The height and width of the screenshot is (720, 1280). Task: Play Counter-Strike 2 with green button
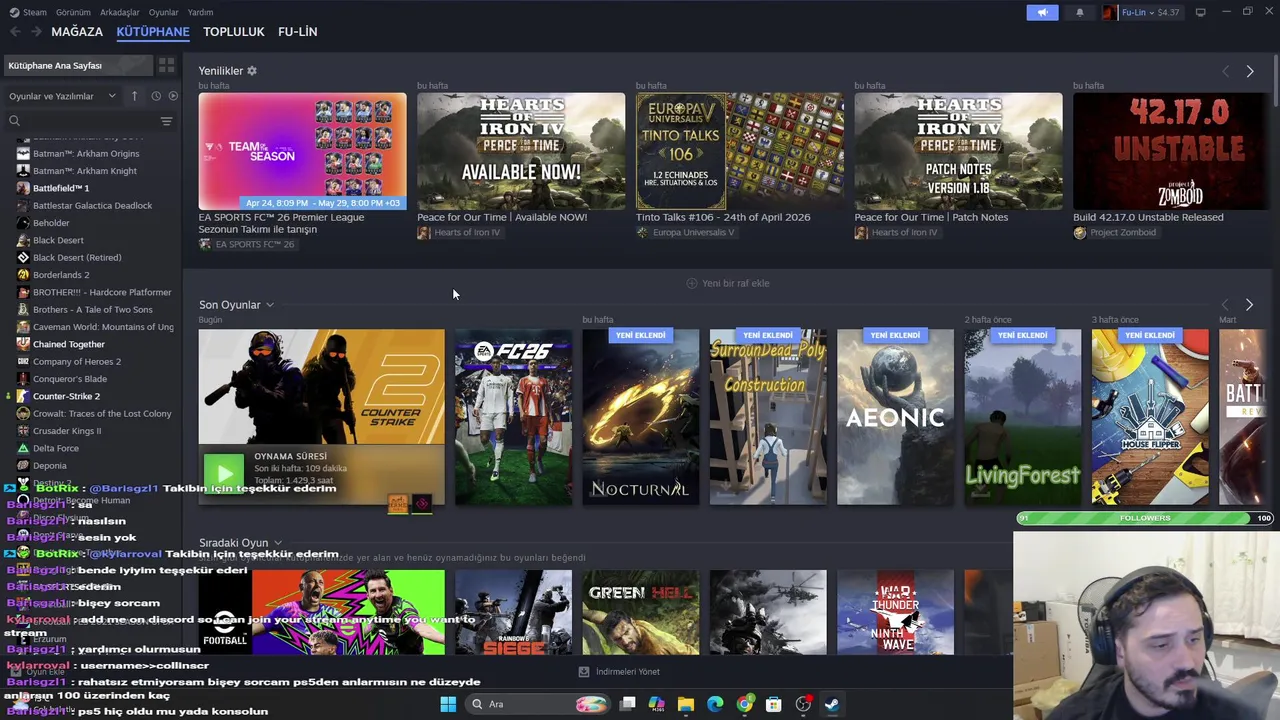pyautogui.click(x=224, y=473)
